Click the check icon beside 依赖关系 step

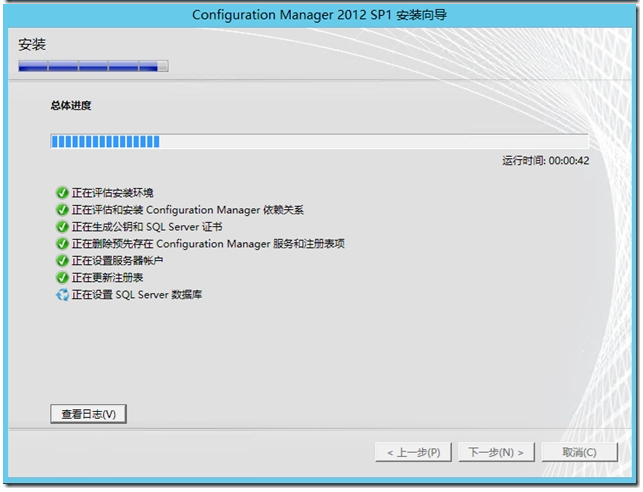[x=62, y=210]
